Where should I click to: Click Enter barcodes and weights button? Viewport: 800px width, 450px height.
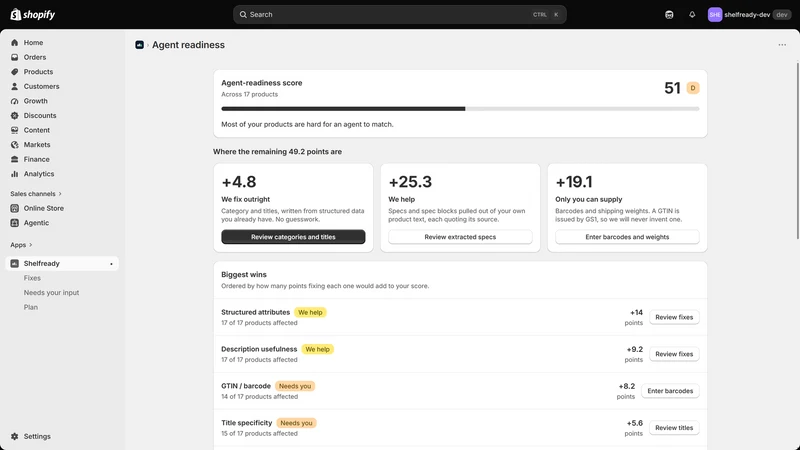tap(627, 237)
